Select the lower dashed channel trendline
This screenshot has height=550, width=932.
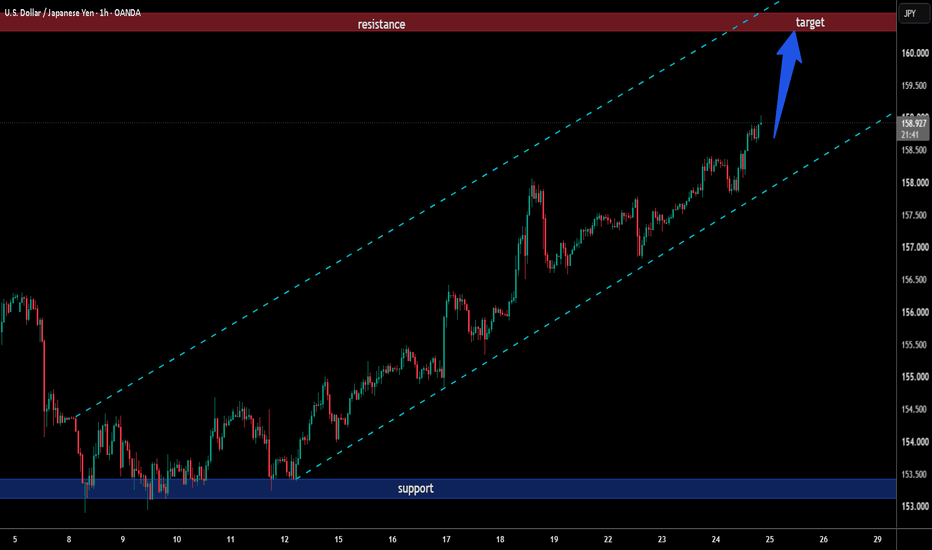point(594,297)
